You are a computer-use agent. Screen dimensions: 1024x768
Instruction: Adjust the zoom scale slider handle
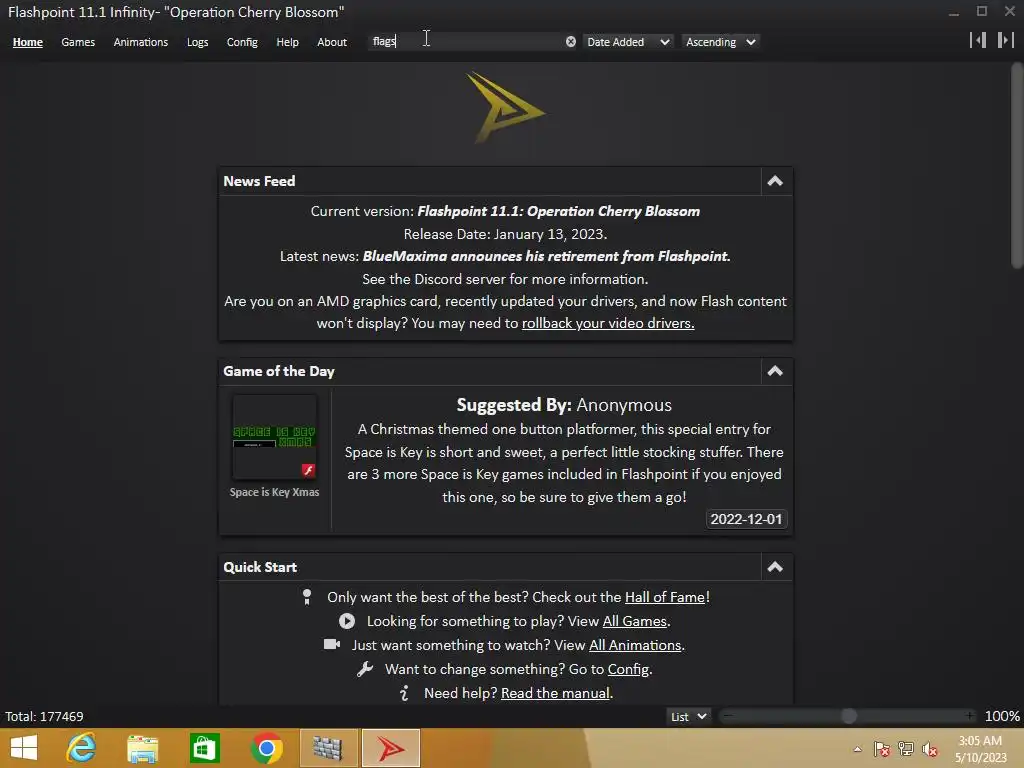tap(849, 716)
